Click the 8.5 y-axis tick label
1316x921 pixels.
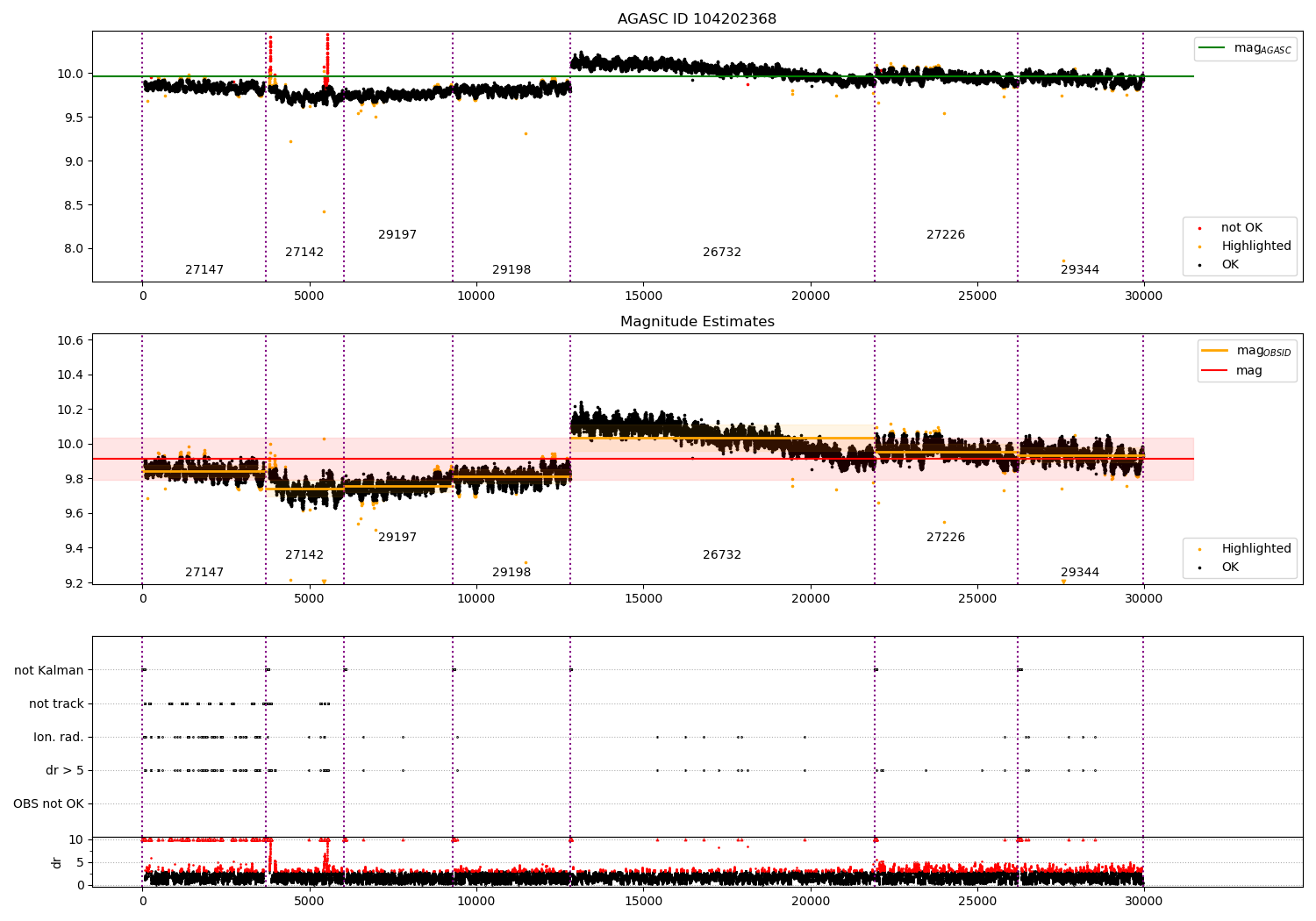click(x=74, y=205)
